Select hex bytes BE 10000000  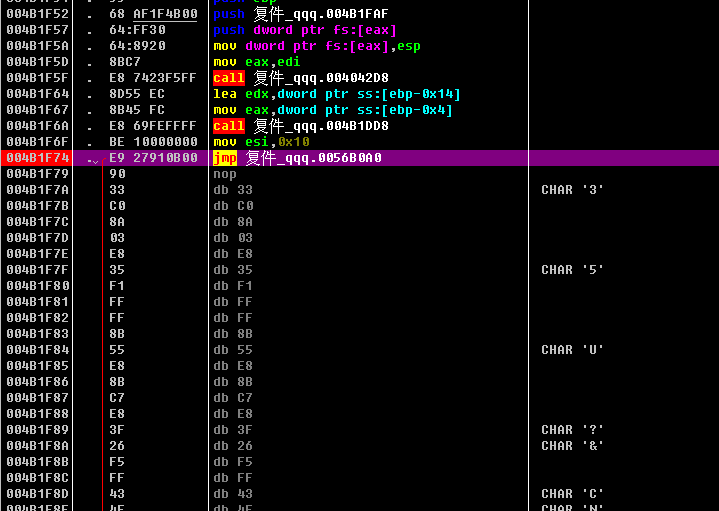pyautogui.click(x=153, y=142)
